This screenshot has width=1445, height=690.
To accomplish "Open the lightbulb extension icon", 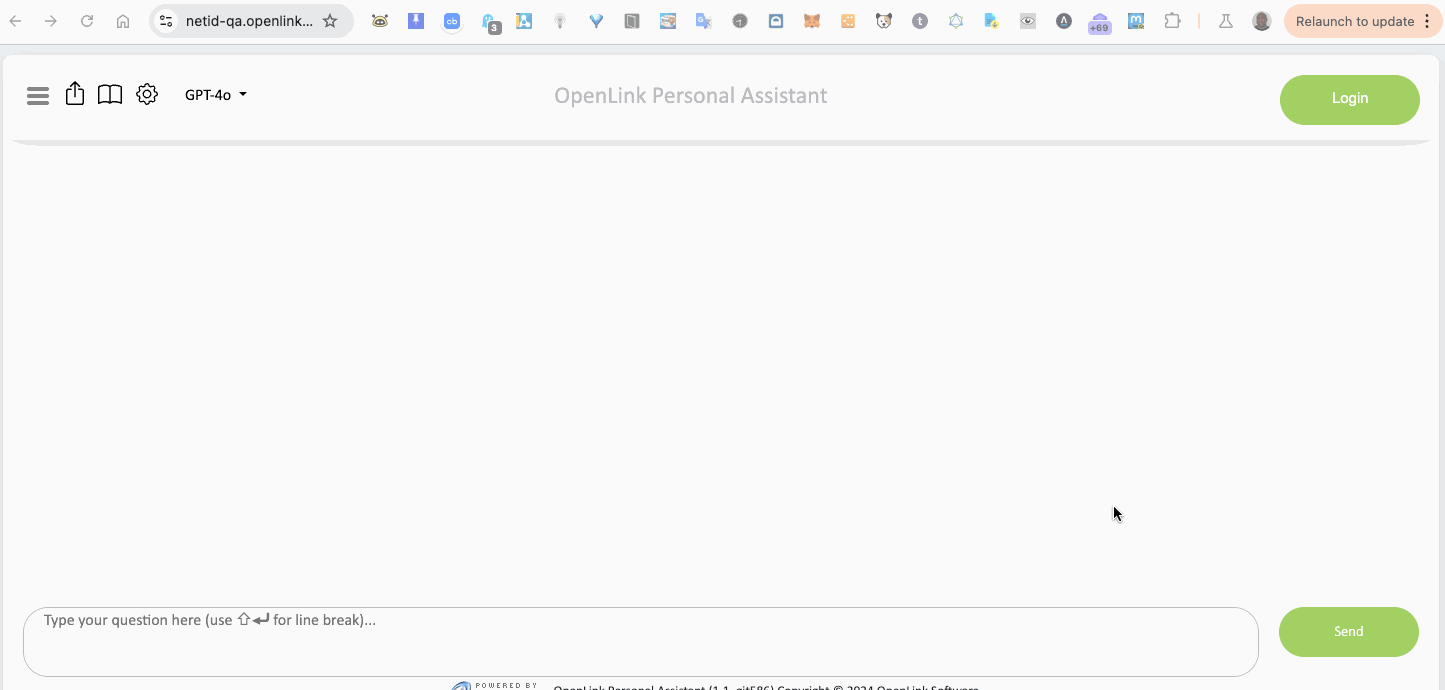I will [560, 21].
